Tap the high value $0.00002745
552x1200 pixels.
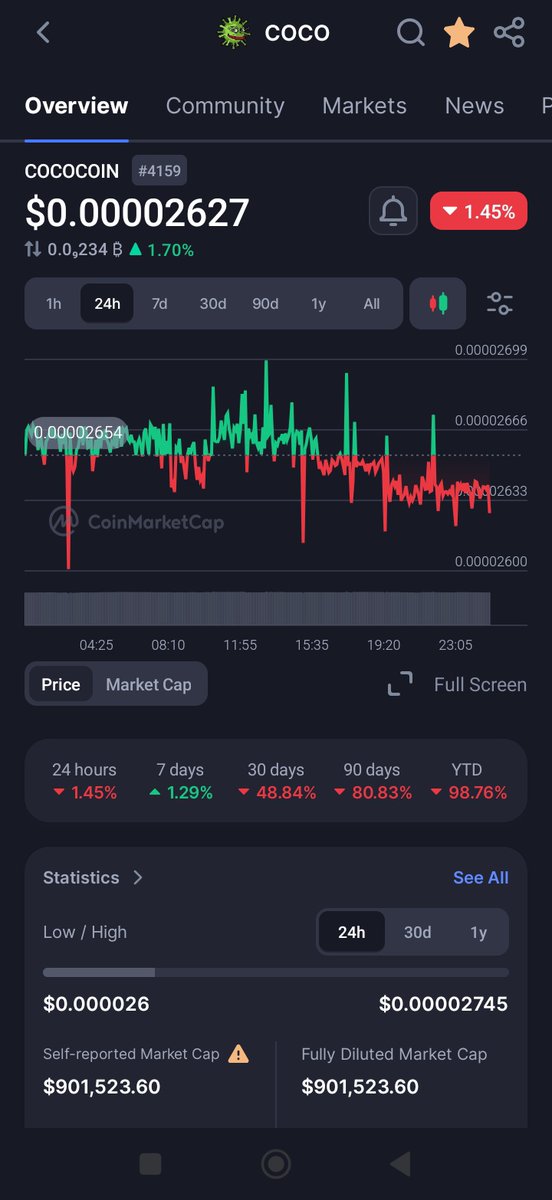pyautogui.click(x=443, y=1004)
